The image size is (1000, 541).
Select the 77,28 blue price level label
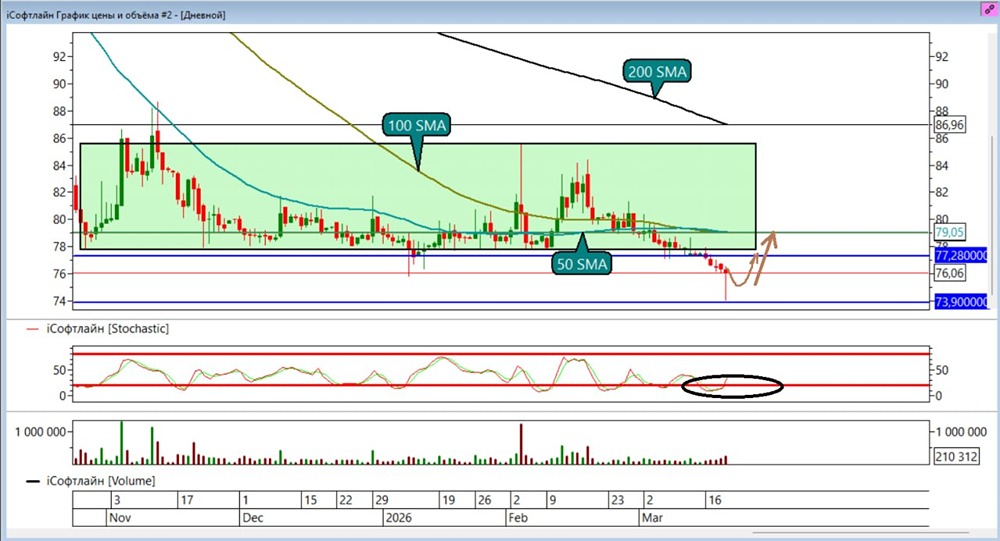pos(961,256)
